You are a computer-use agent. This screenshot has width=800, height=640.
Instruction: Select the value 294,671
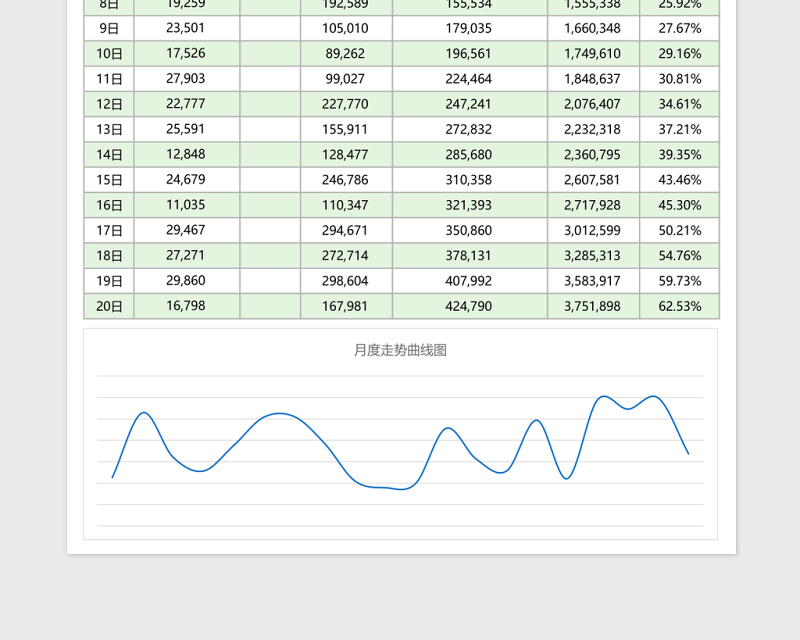[x=346, y=230]
